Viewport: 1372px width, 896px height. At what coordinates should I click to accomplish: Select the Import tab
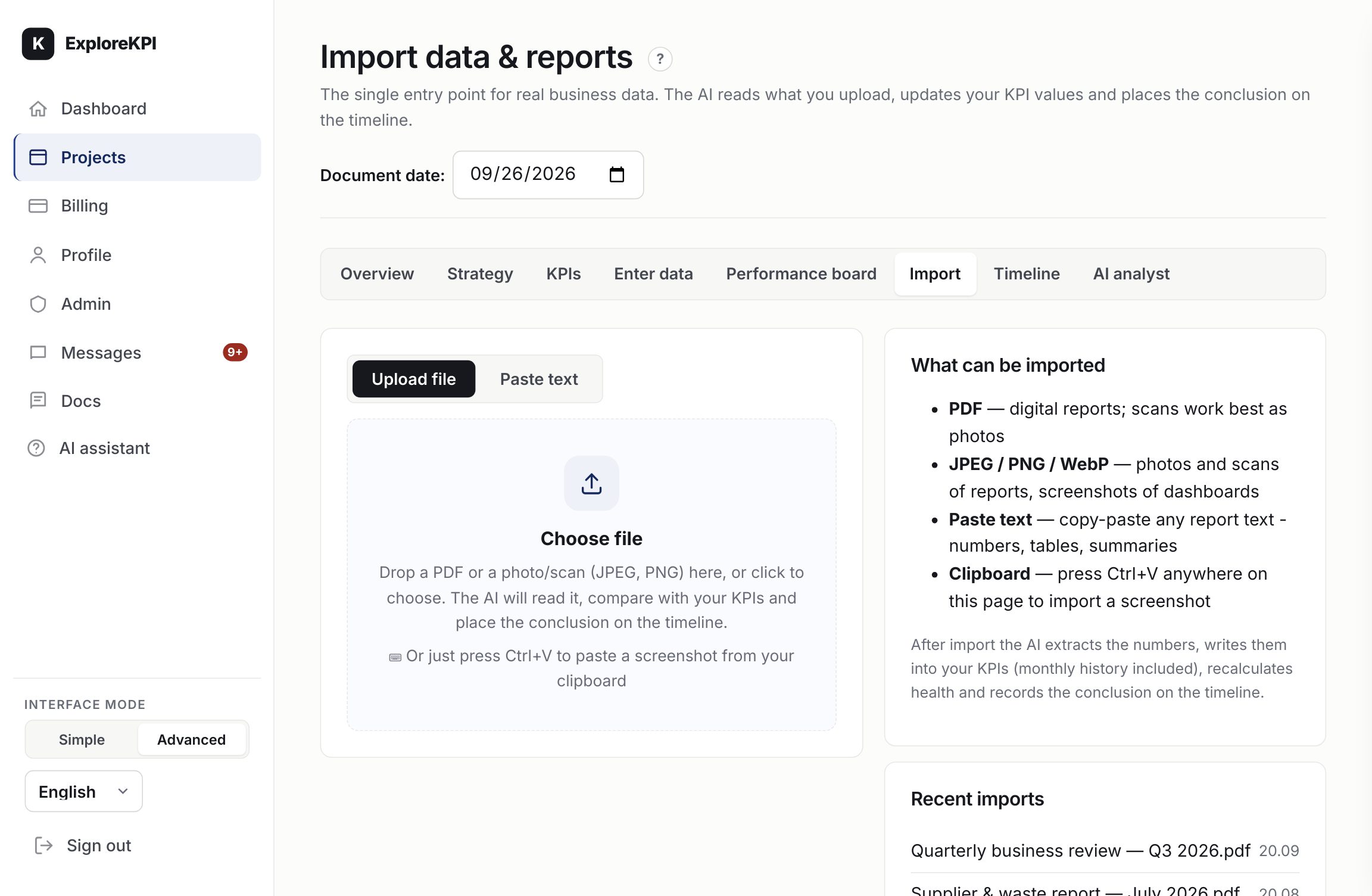pyautogui.click(x=935, y=273)
